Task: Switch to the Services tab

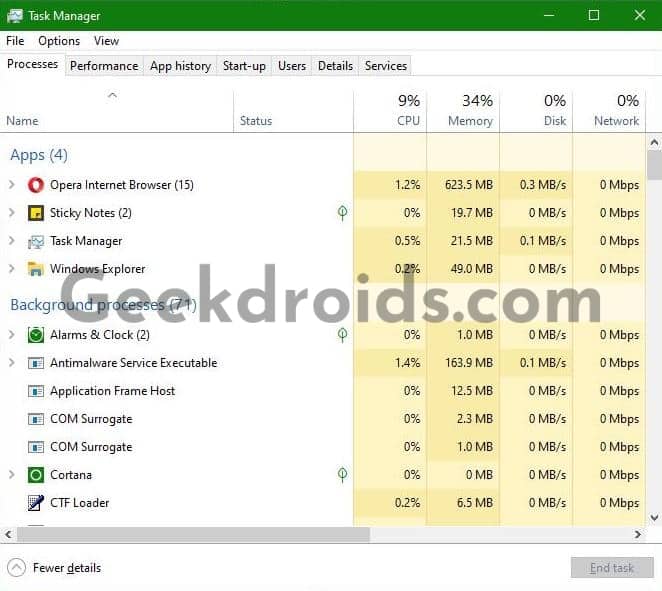Action: pyautogui.click(x=385, y=66)
